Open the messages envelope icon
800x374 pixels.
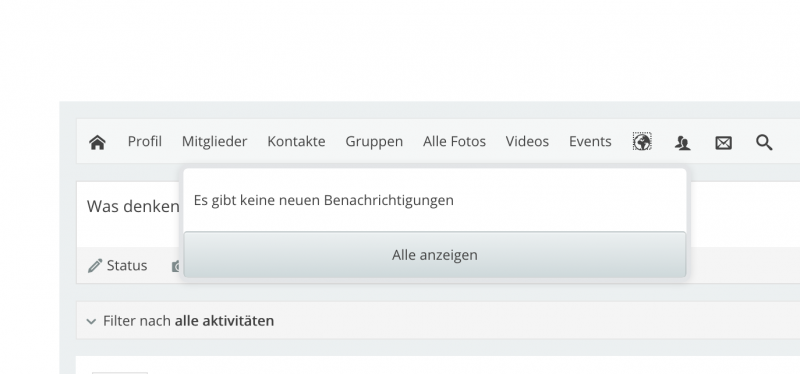[723, 143]
